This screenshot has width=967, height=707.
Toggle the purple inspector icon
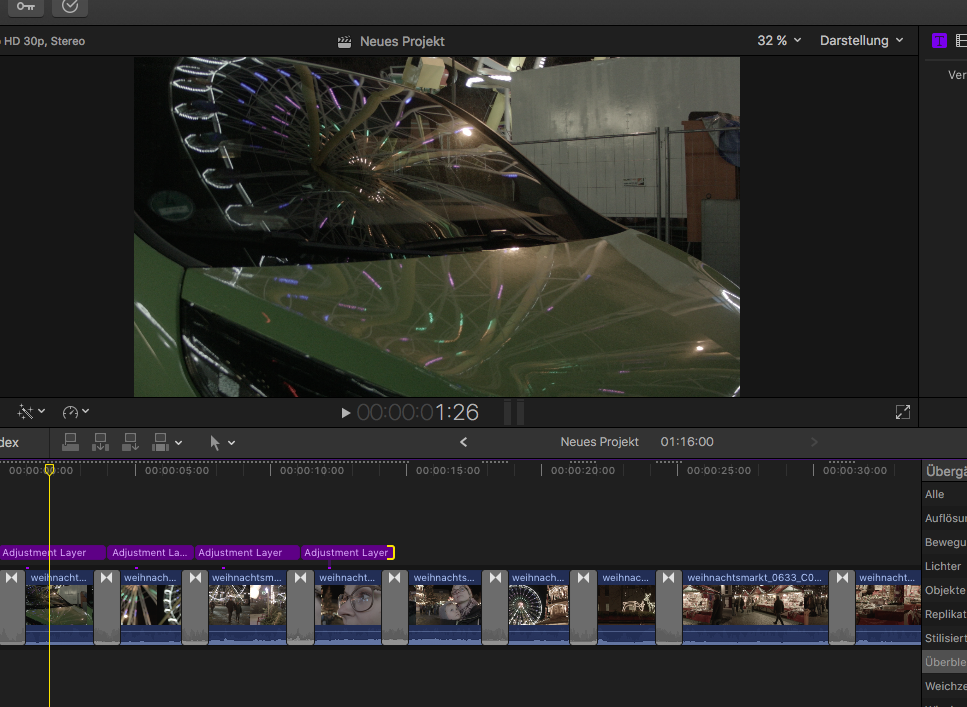[939, 40]
